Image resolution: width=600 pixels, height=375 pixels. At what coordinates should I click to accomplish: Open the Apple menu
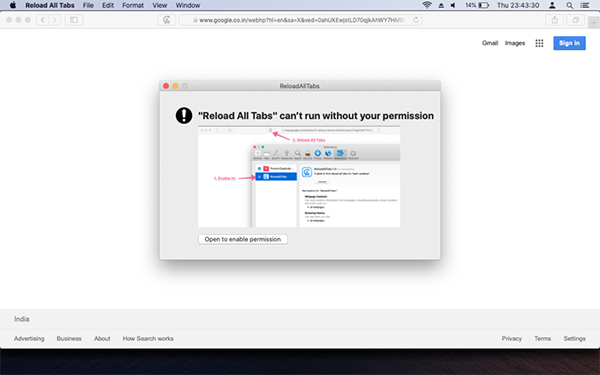pyautogui.click(x=13, y=5)
